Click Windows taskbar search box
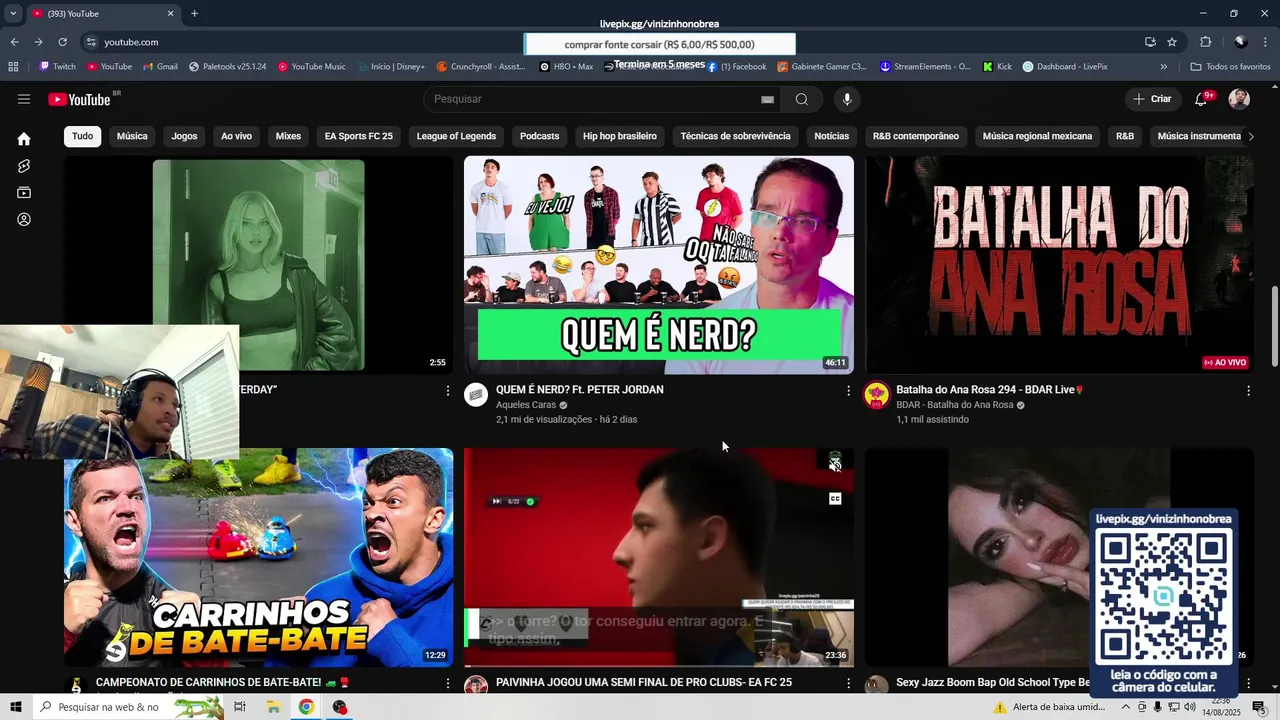1280x720 pixels. tap(130, 707)
